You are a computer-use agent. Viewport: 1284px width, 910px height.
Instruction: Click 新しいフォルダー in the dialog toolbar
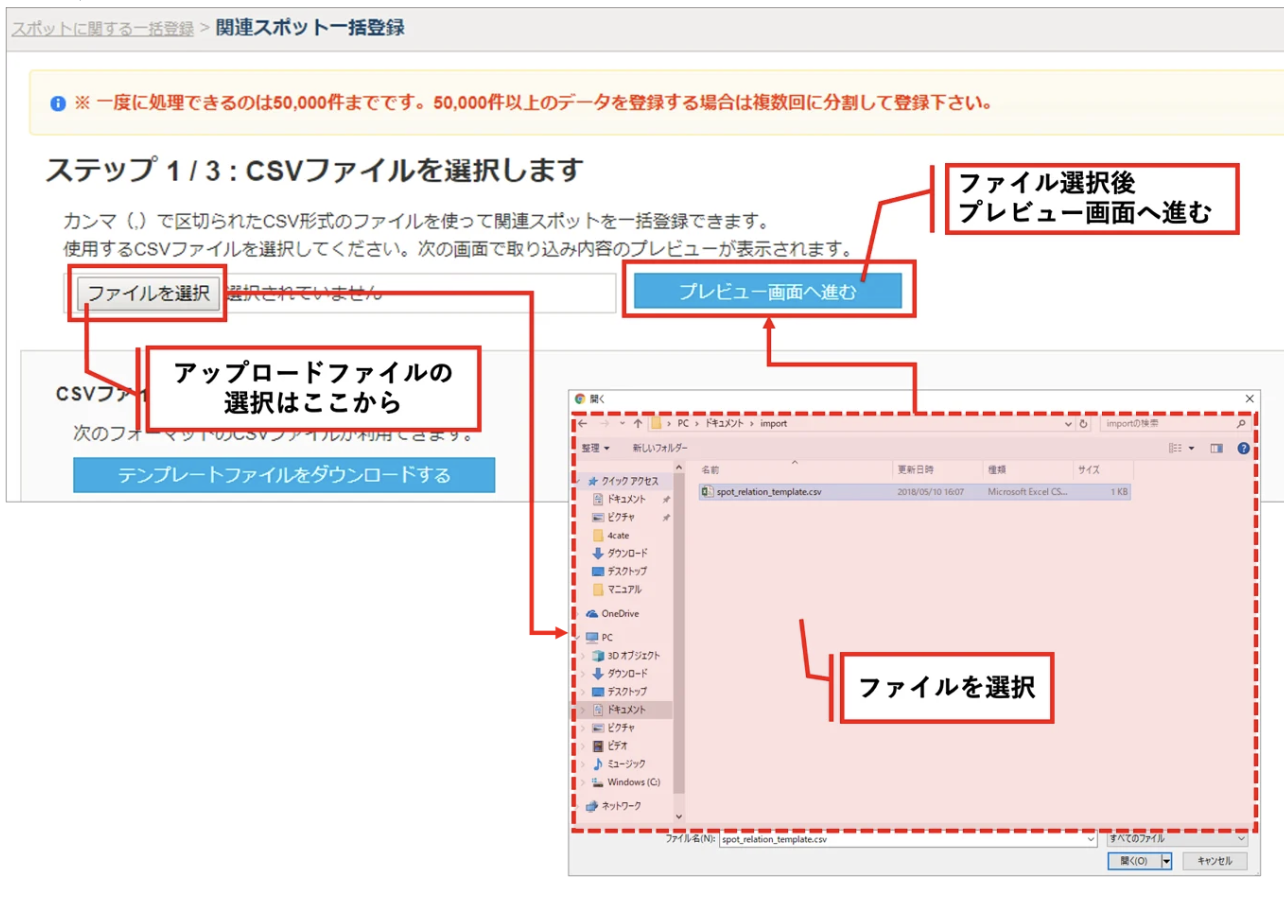click(660, 448)
